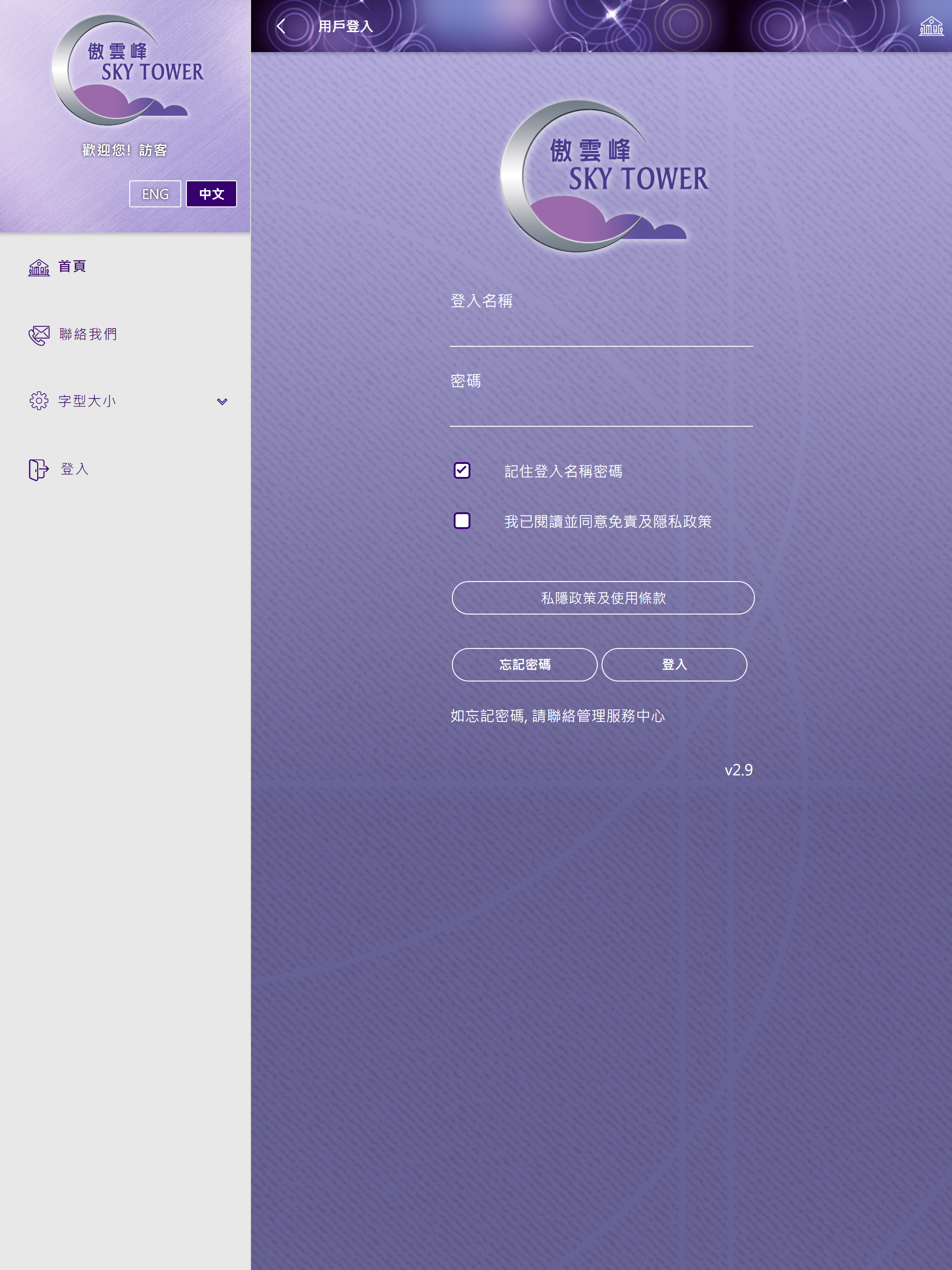
Task: Tap the large Sky Tower center logo
Action: [604, 176]
